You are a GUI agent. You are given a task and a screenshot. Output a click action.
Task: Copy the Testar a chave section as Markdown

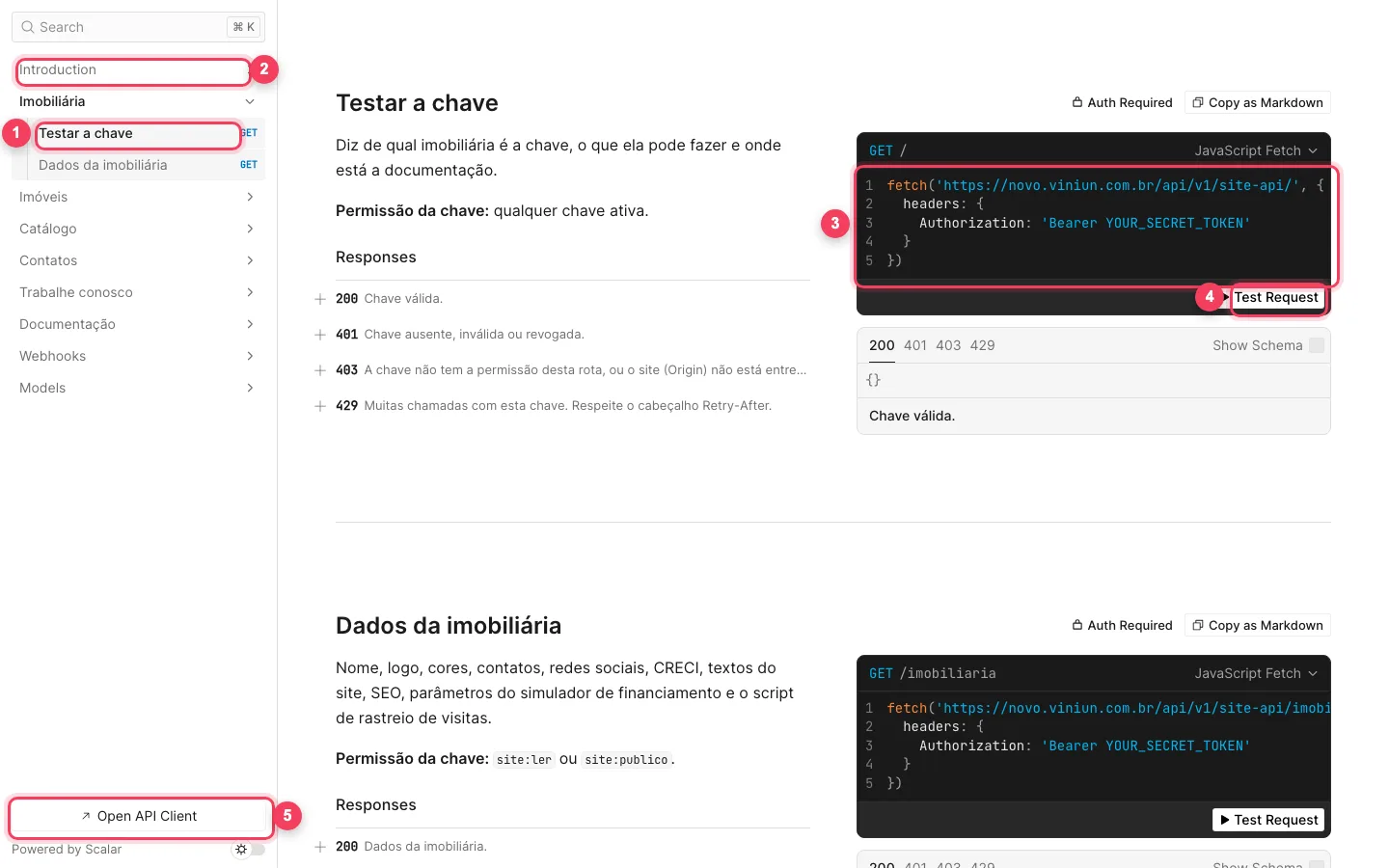[1258, 102]
